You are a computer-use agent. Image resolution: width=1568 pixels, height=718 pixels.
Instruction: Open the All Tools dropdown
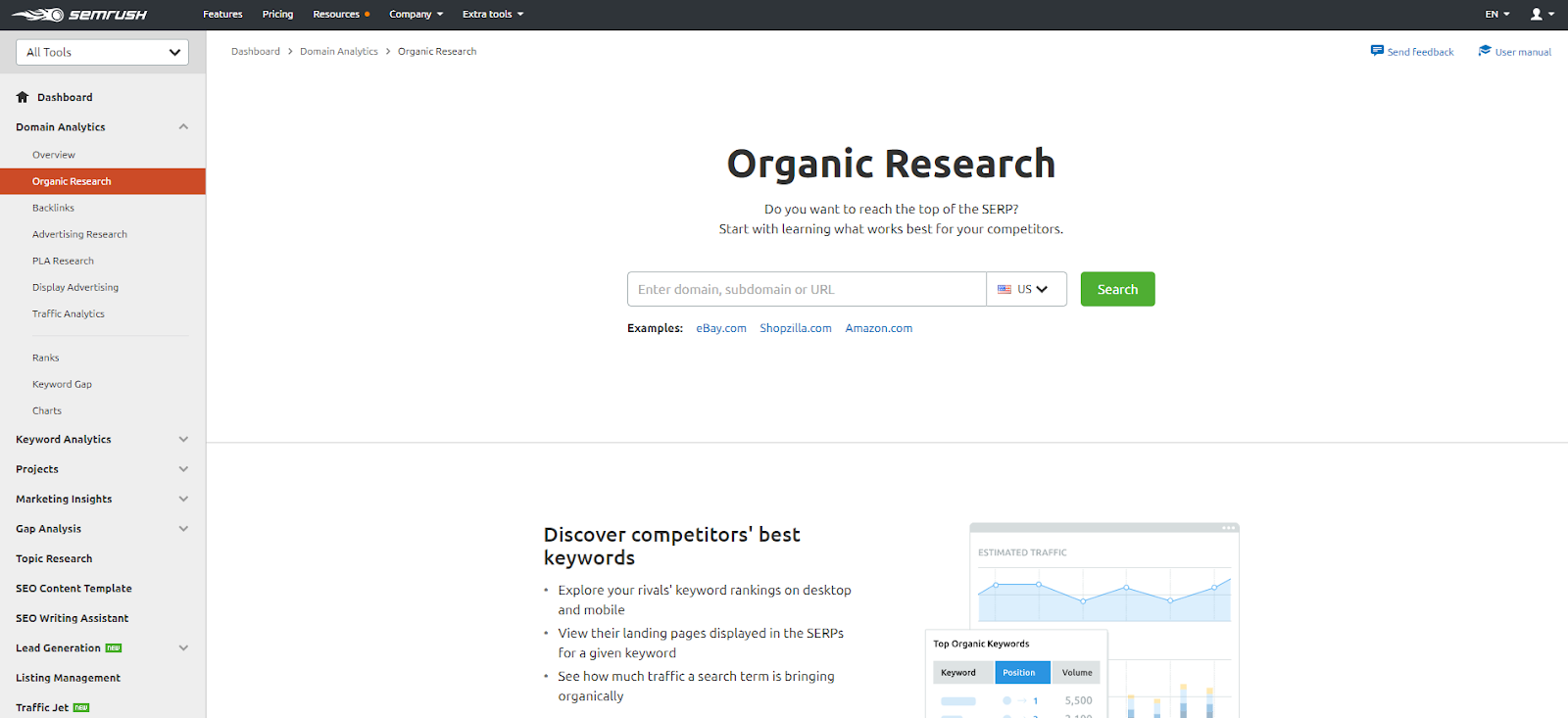[103, 52]
